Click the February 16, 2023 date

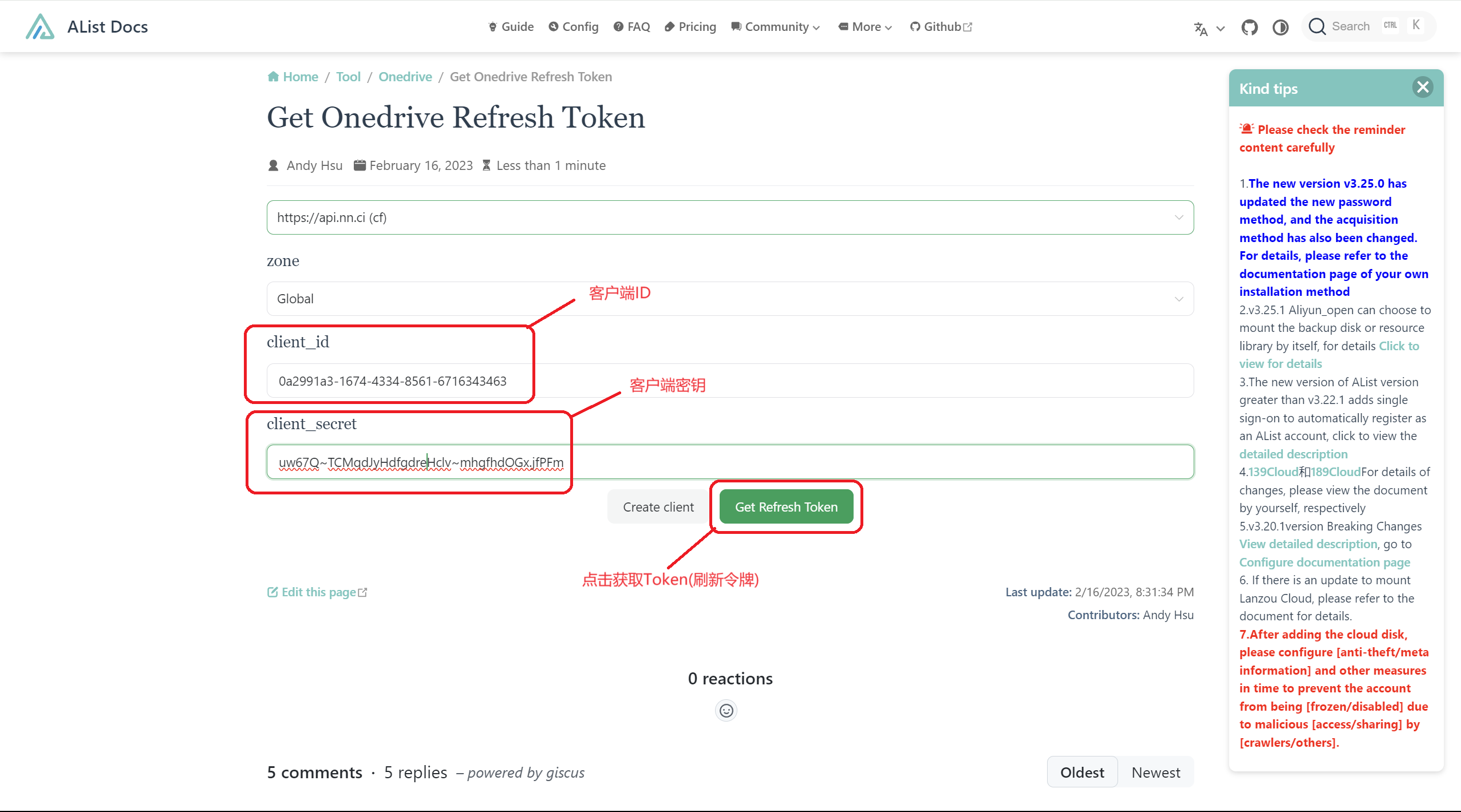coord(421,165)
